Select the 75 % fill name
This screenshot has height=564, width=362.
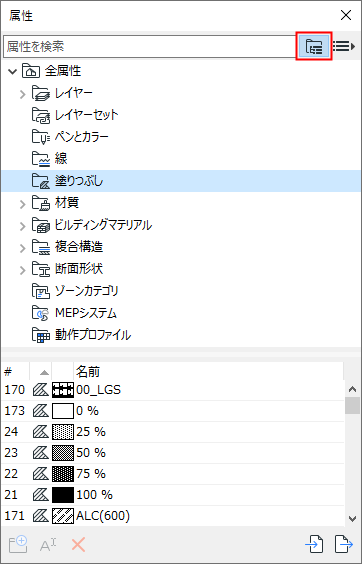[91, 474]
